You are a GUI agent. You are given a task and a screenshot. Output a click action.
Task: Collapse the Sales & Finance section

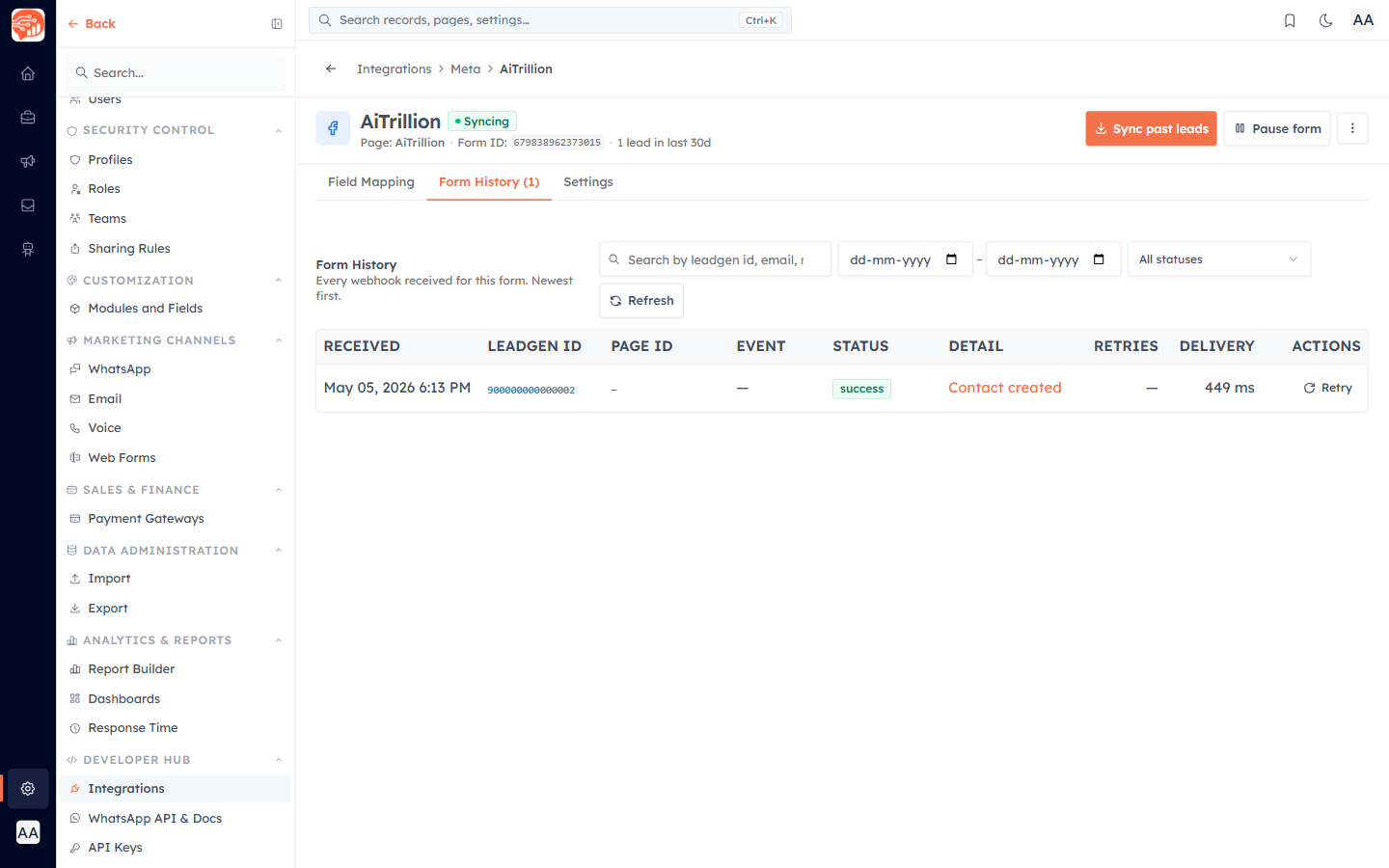(279, 490)
